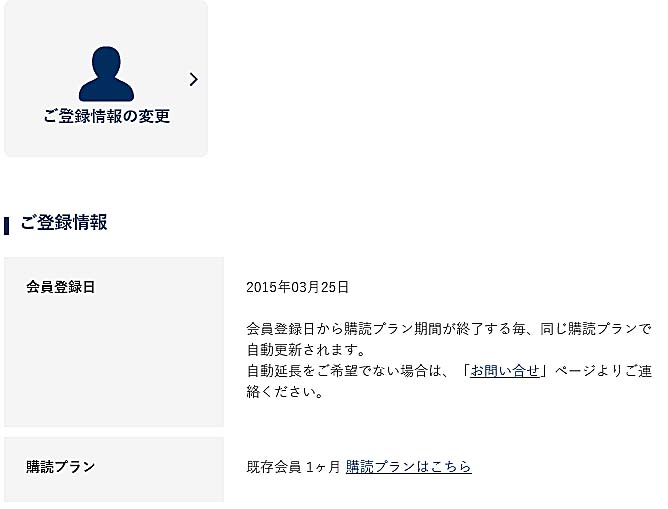Open the お問い合せ link

coord(505,371)
